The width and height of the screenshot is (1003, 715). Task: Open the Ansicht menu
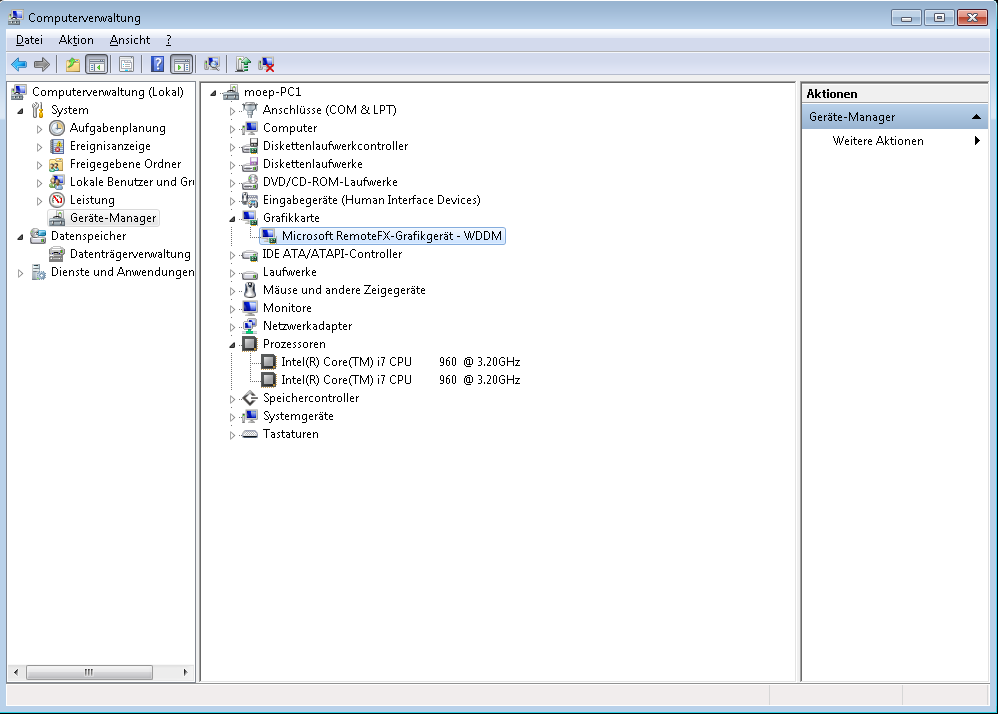pos(130,40)
